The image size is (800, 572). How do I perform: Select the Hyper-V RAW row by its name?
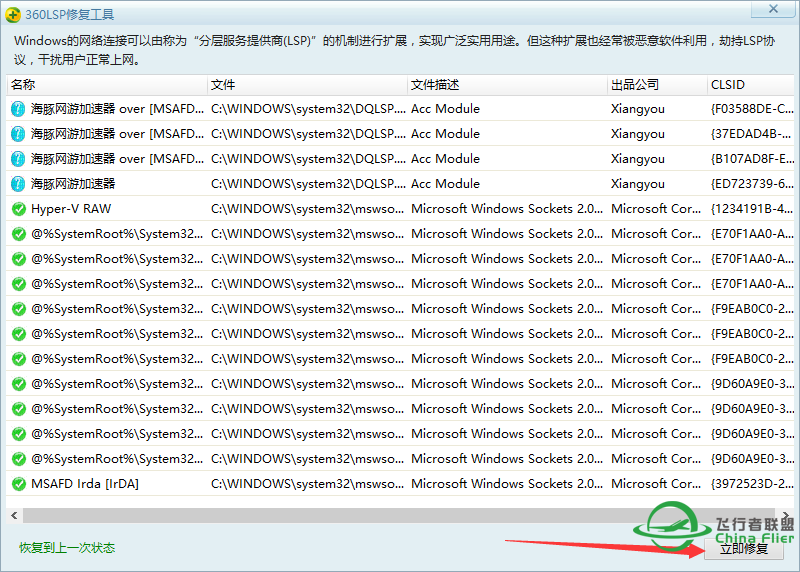(71, 209)
